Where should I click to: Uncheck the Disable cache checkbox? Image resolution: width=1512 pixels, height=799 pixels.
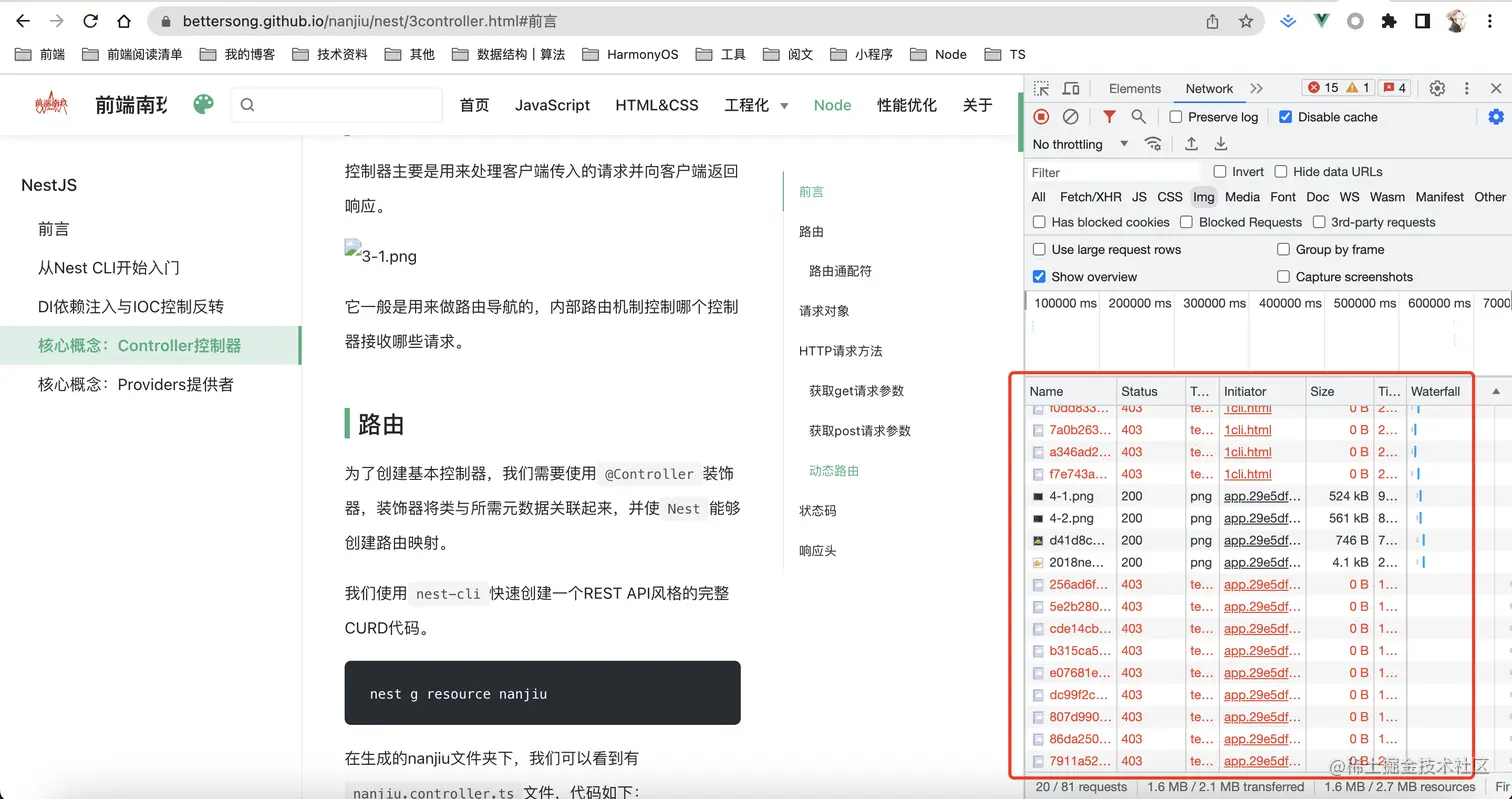pos(1286,117)
